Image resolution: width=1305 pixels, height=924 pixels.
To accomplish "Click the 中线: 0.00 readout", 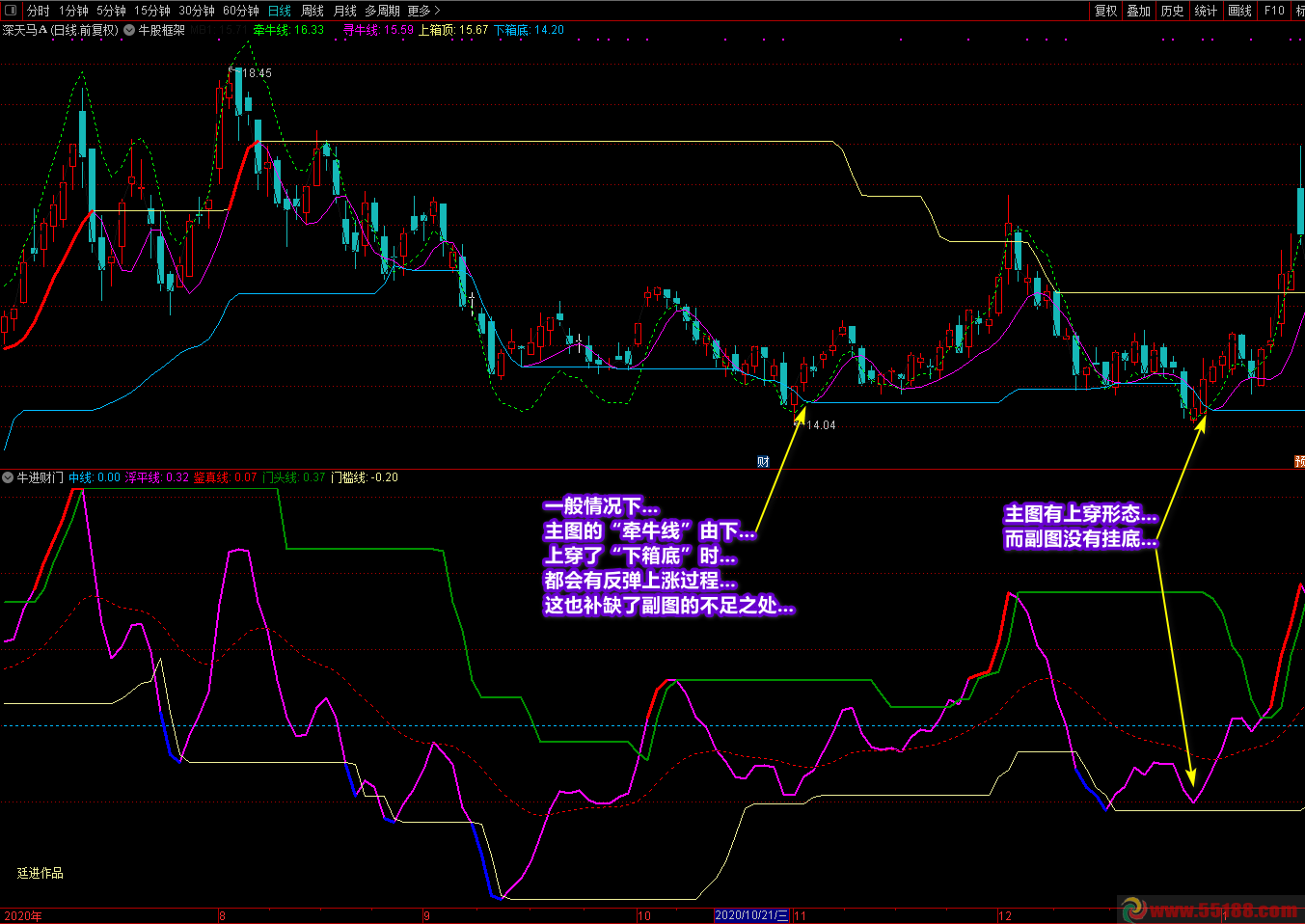I will click(95, 477).
